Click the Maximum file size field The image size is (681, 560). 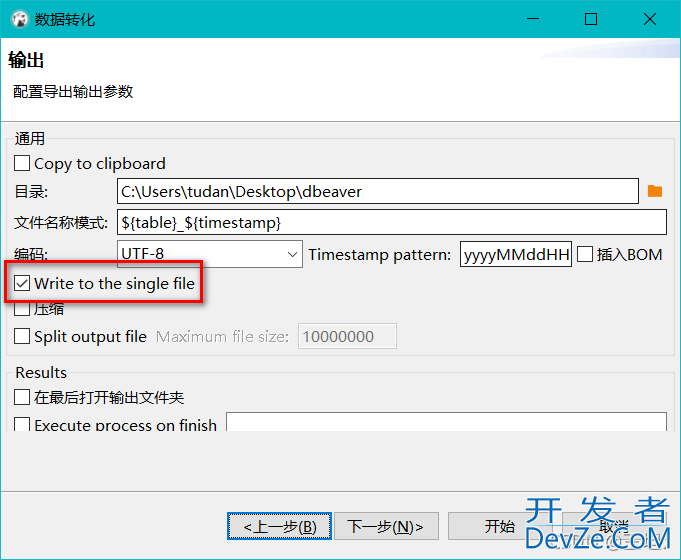347,336
